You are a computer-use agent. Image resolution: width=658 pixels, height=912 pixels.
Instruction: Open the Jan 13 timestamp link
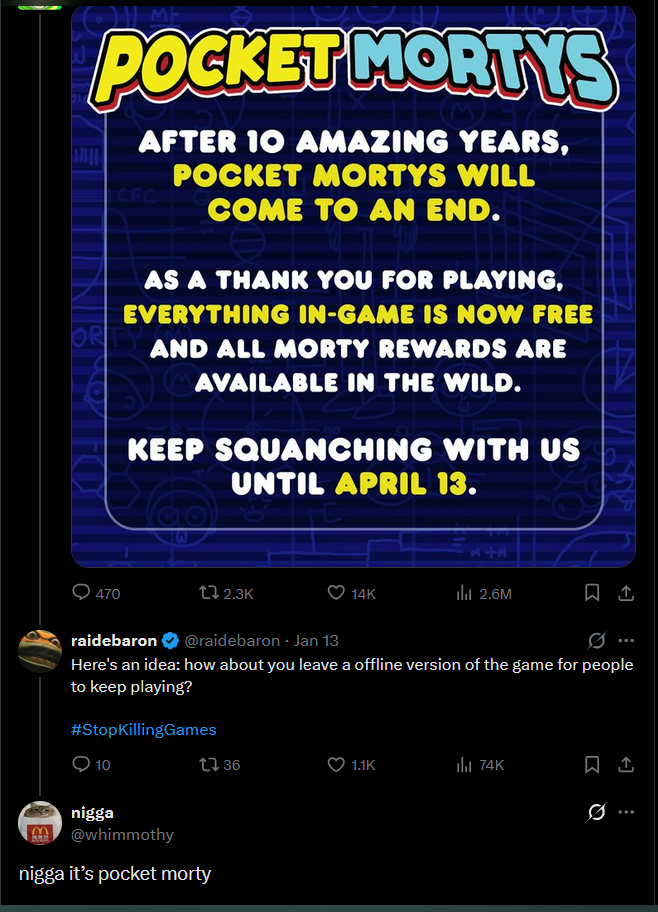pos(316,640)
